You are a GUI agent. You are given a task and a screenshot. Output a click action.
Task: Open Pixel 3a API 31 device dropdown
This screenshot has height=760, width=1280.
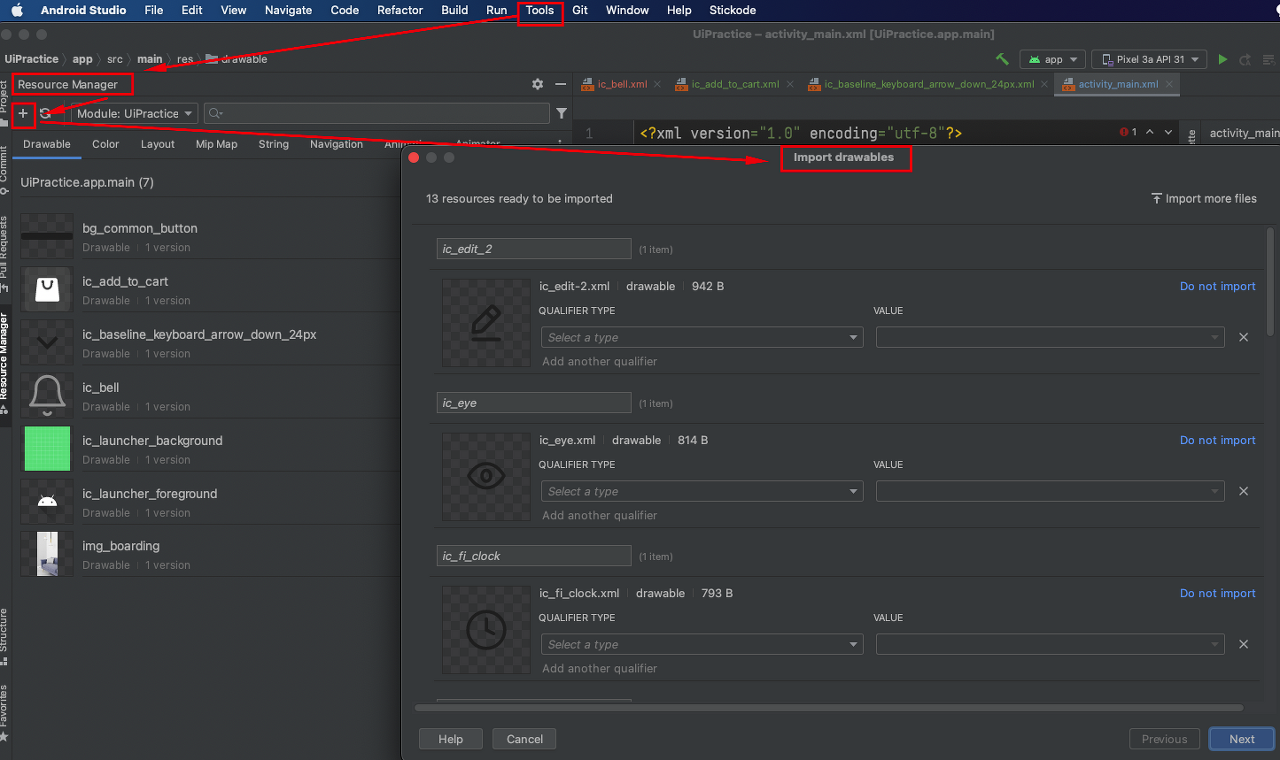click(1149, 59)
